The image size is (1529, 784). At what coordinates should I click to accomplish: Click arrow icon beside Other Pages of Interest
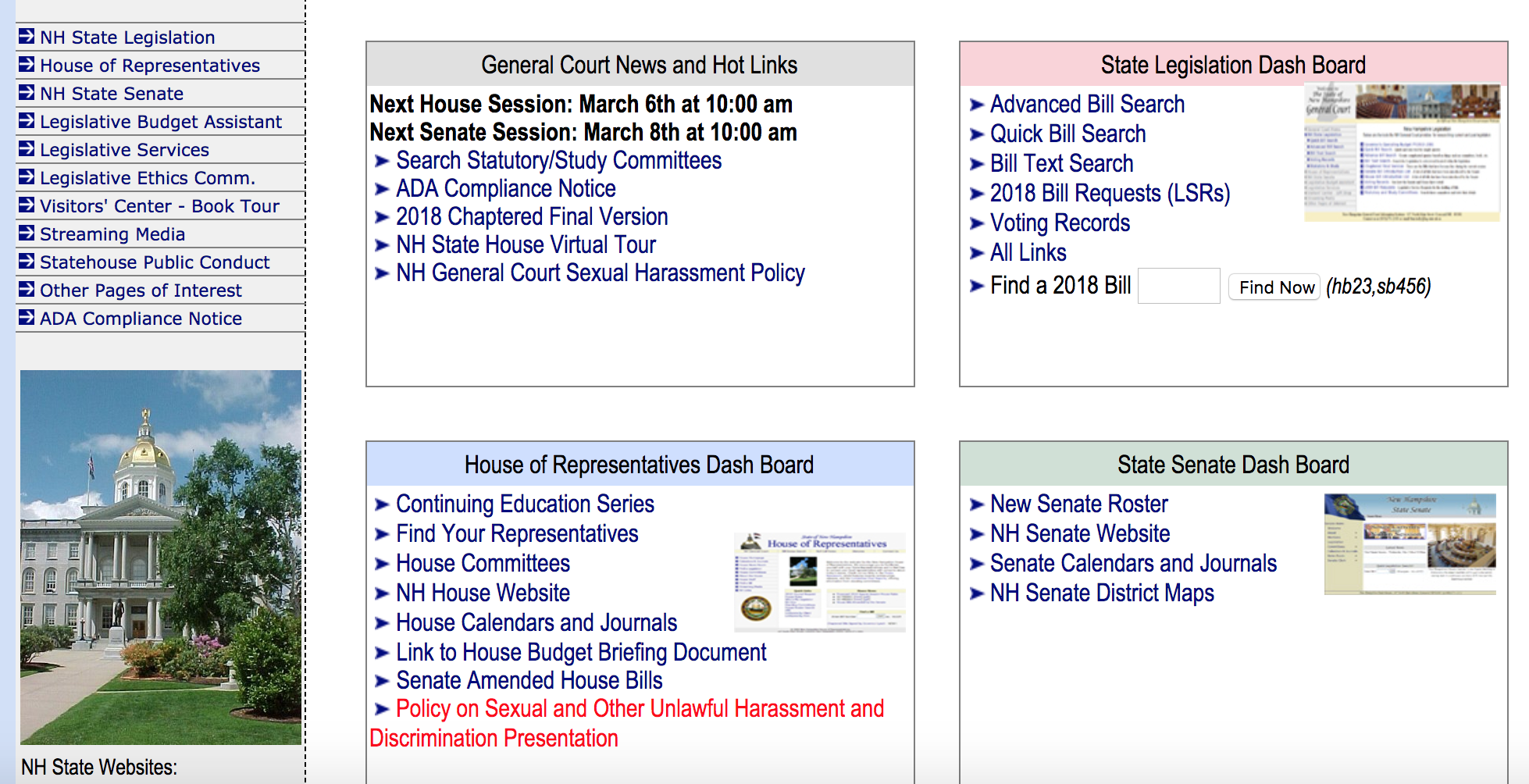pyautogui.click(x=27, y=290)
